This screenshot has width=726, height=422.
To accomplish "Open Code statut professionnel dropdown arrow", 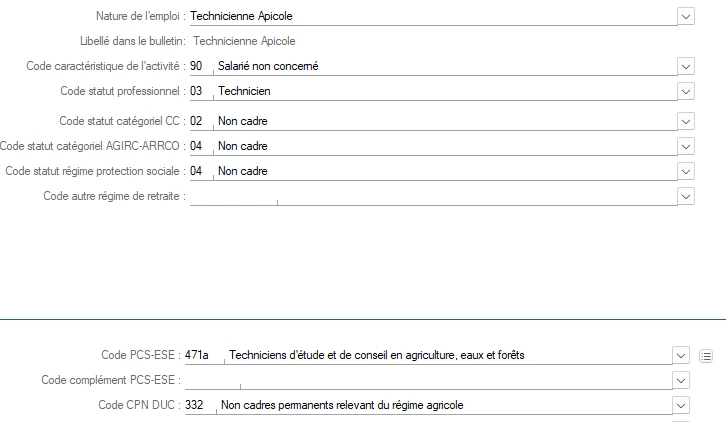I will coord(685,91).
